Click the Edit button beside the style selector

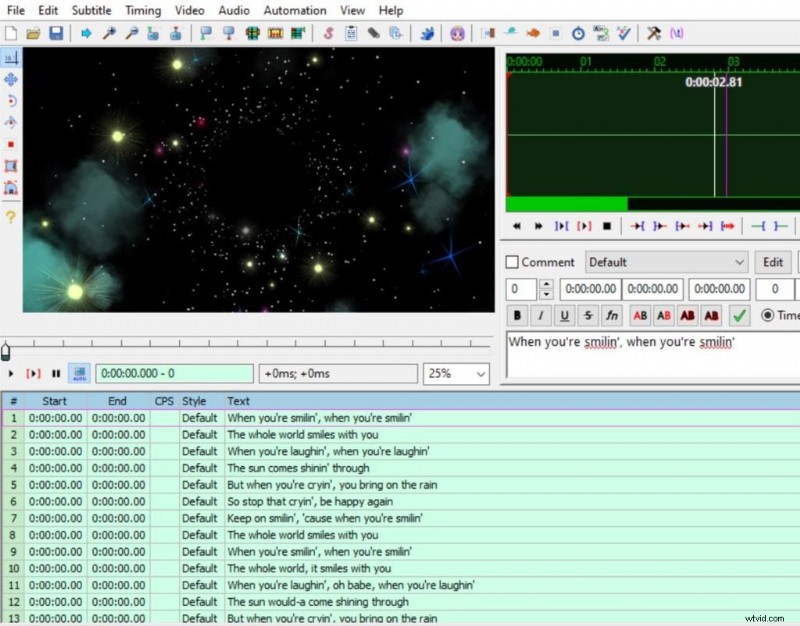(x=773, y=262)
